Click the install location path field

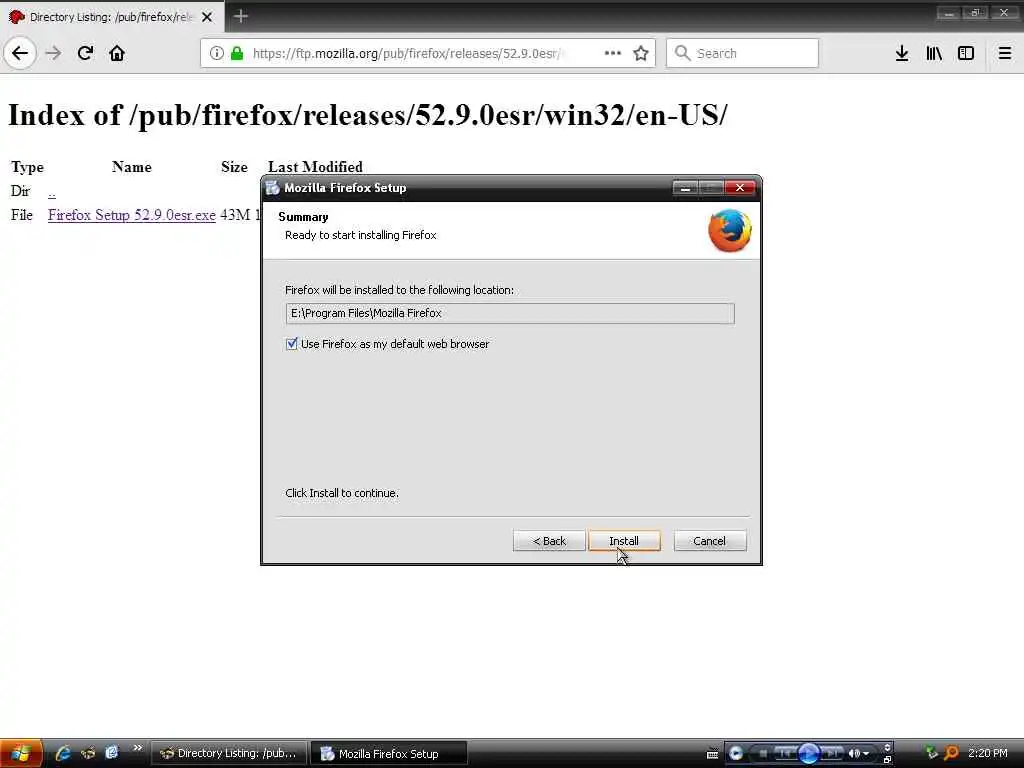(510, 313)
